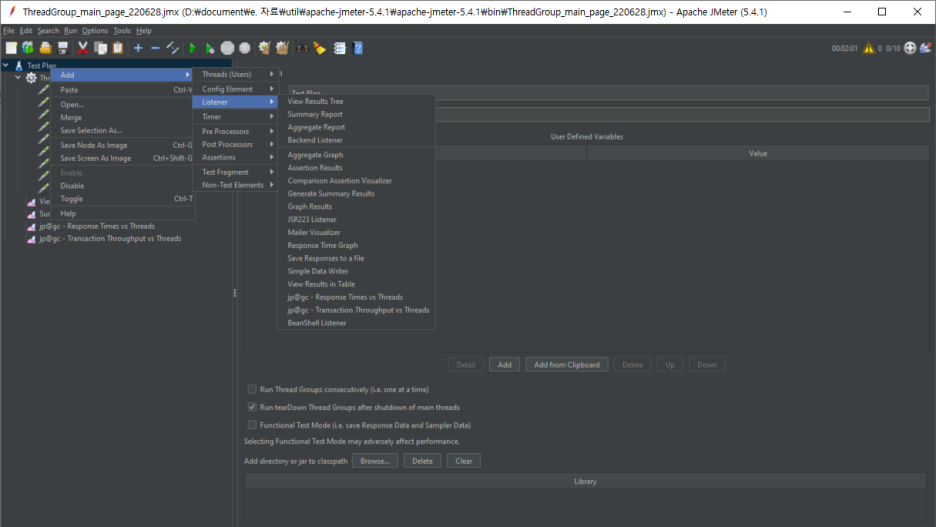Click the Save floppy disk icon
The width and height of the screenshot is (936, 527).
tap(63, 48)
